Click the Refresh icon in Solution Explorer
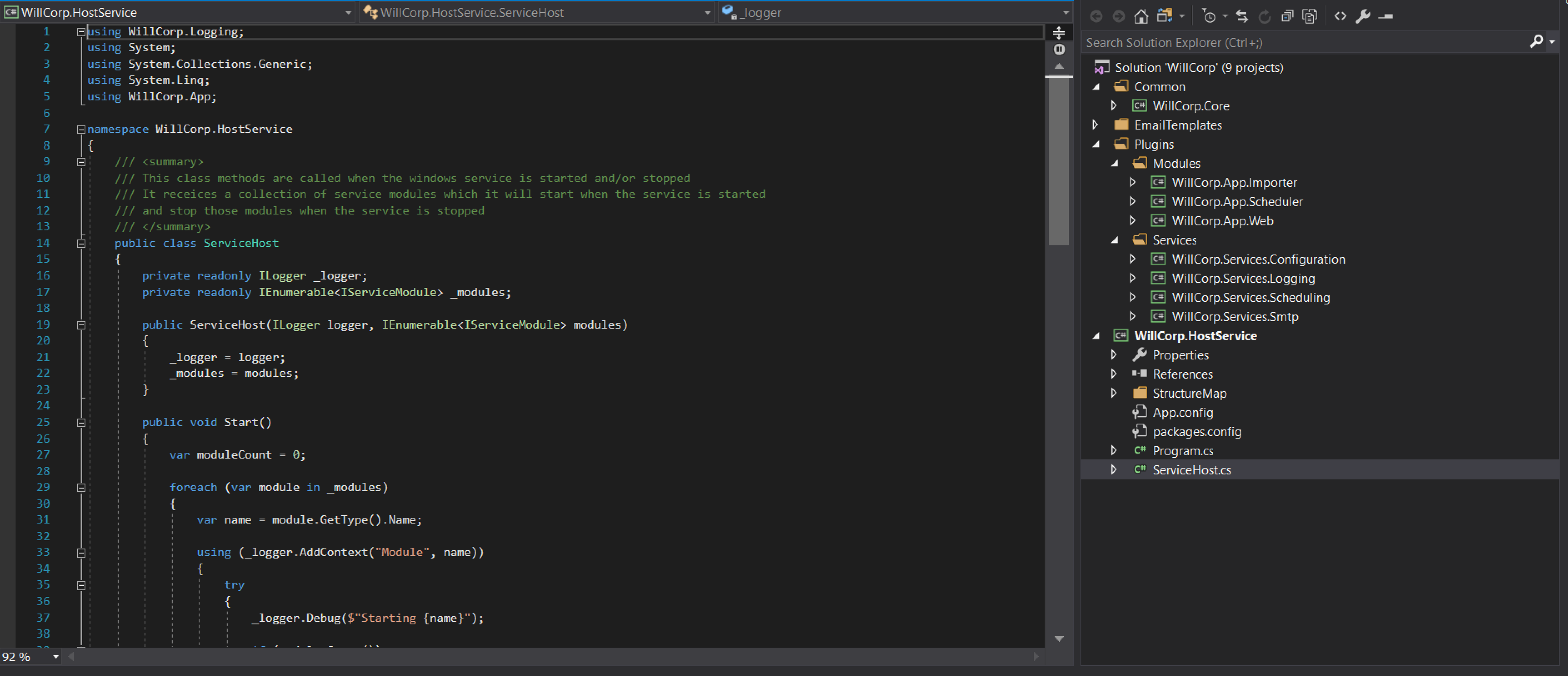Screen dimensions: 1568x676 coord(1265,16)
